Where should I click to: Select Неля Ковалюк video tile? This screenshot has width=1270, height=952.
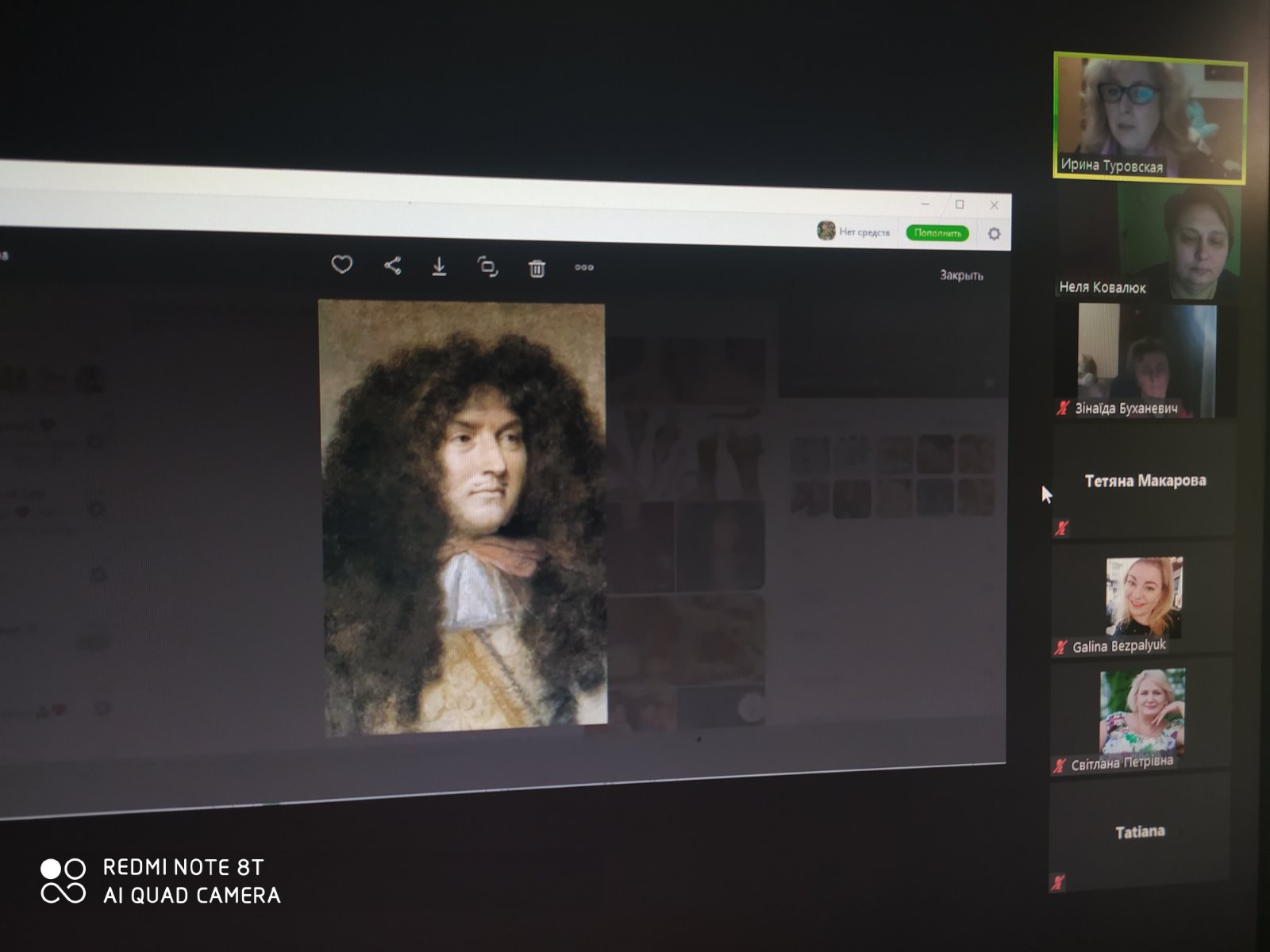1148,244
